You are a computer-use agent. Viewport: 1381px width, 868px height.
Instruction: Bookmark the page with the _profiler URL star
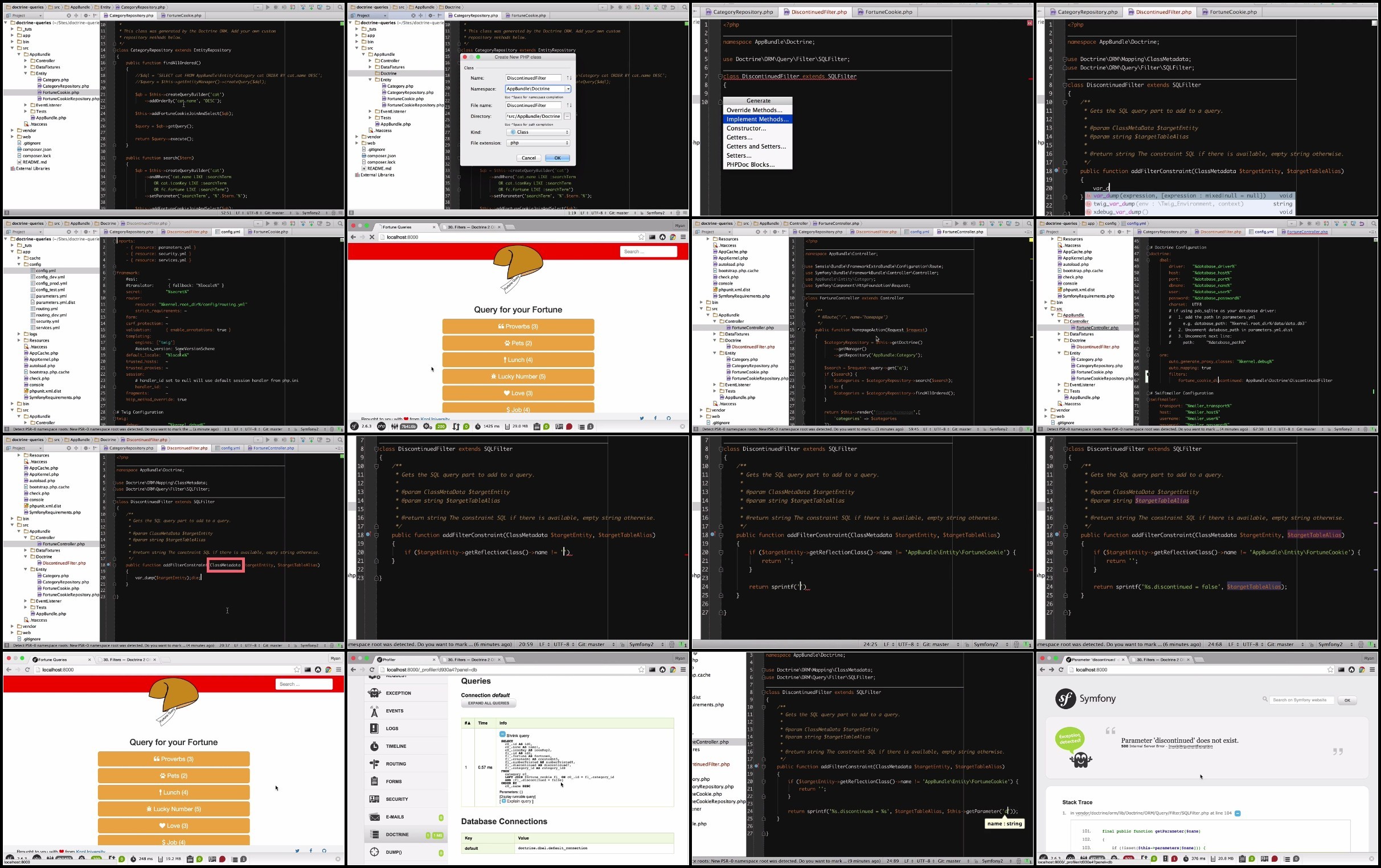pyautogui.click(x=641, y=669)
